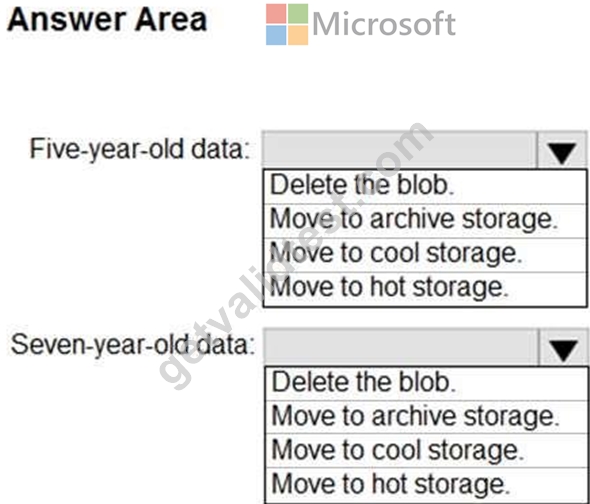Select 'Move to archive storage' for seven-year-old data
590x504 pixels.
point(426,417)
